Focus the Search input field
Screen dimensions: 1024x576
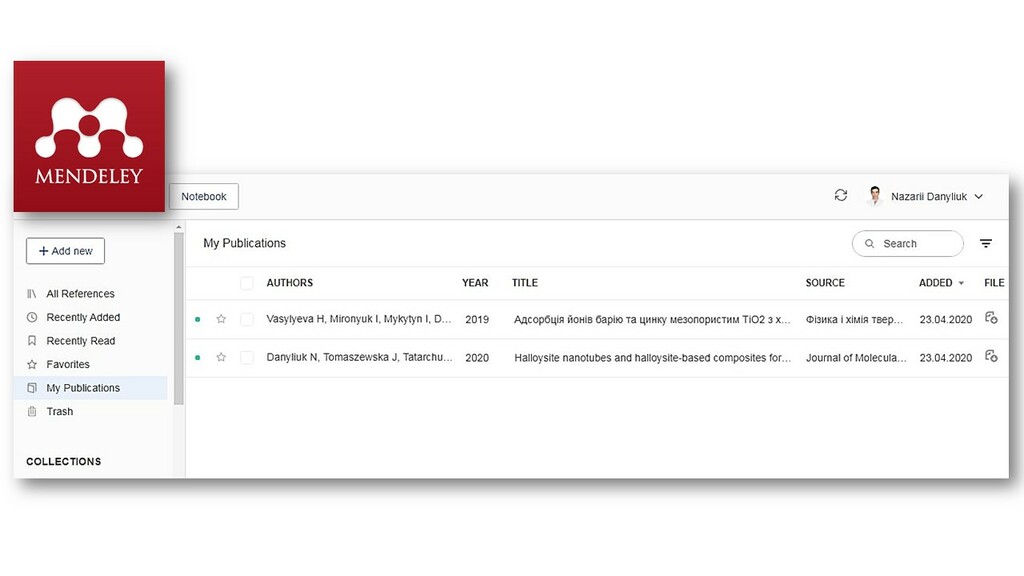coord(908,244)
